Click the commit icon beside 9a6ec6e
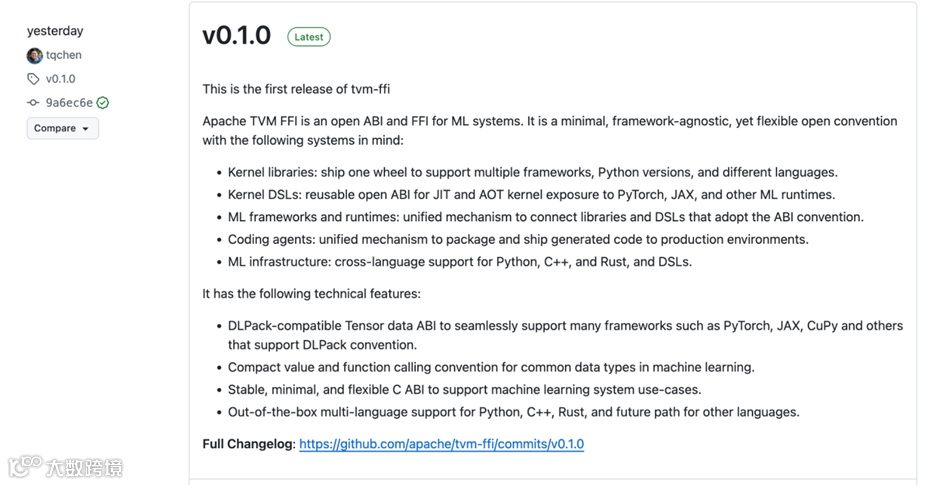The image size is (940, 485). click(33, 103)
